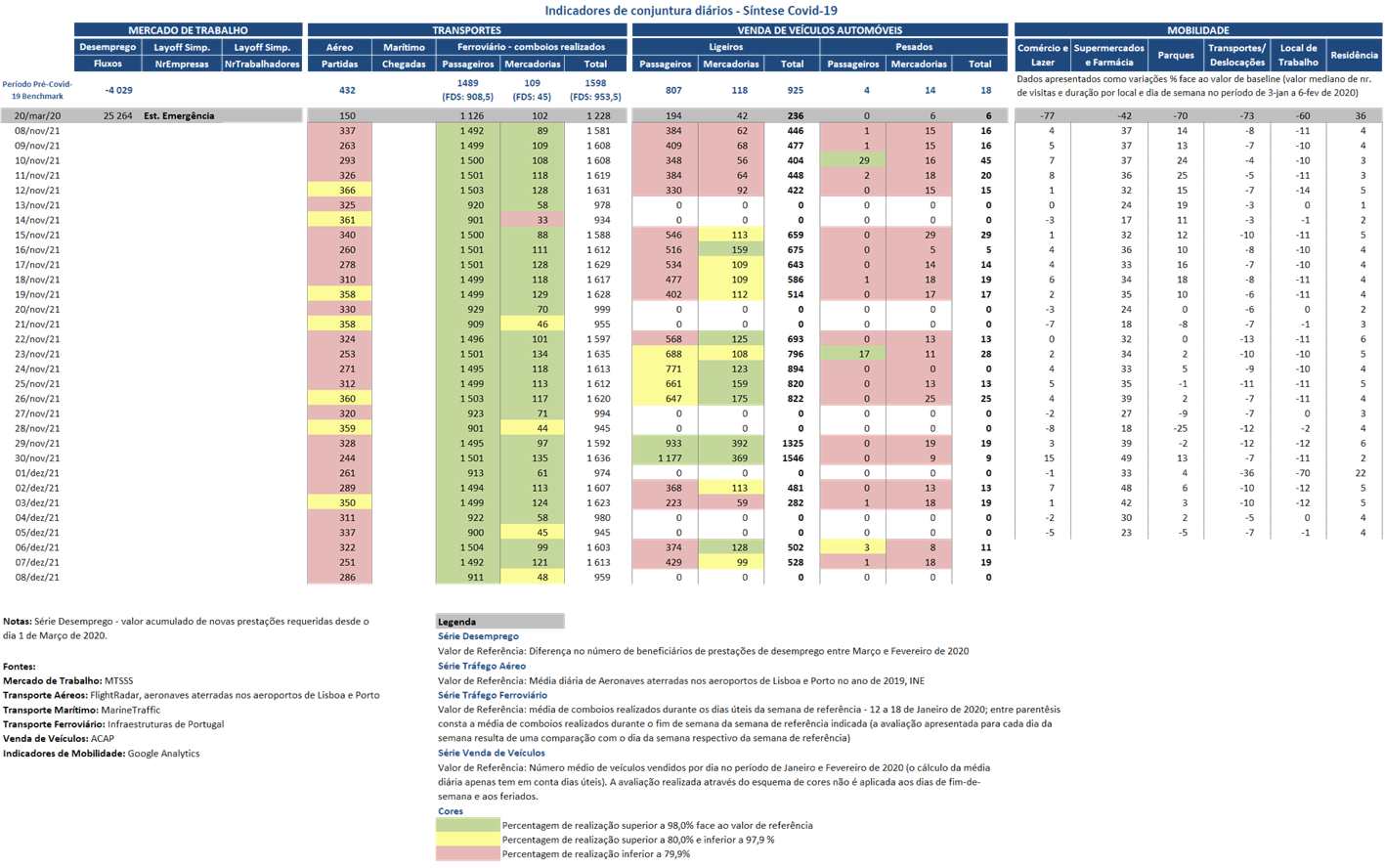Select the 30/nov/21 date cell
Image resolution: width=1385 pixels, height=868 pixels.
click(x=37, y=458)
